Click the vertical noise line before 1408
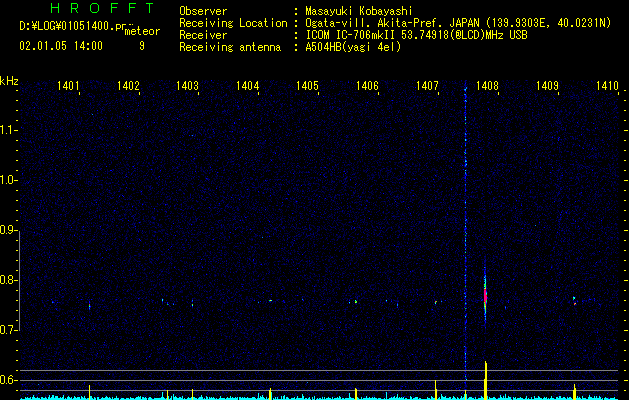Viewport: 629px width, 400px height. [x=465, y=233]
